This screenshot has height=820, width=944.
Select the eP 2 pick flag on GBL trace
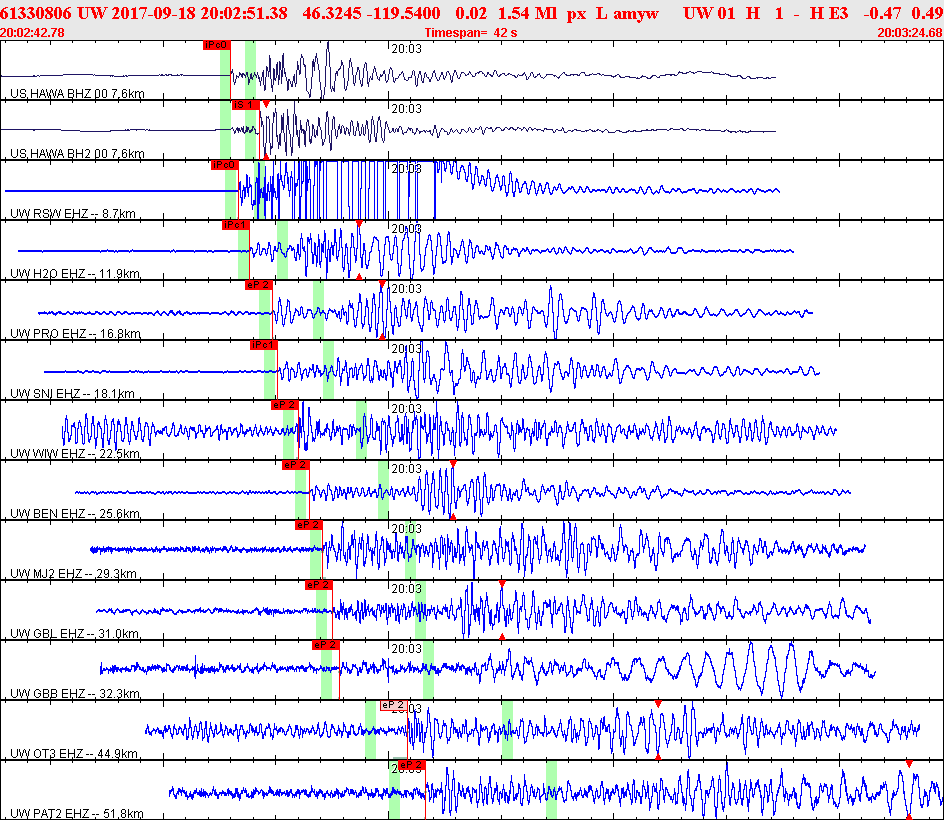318,585
